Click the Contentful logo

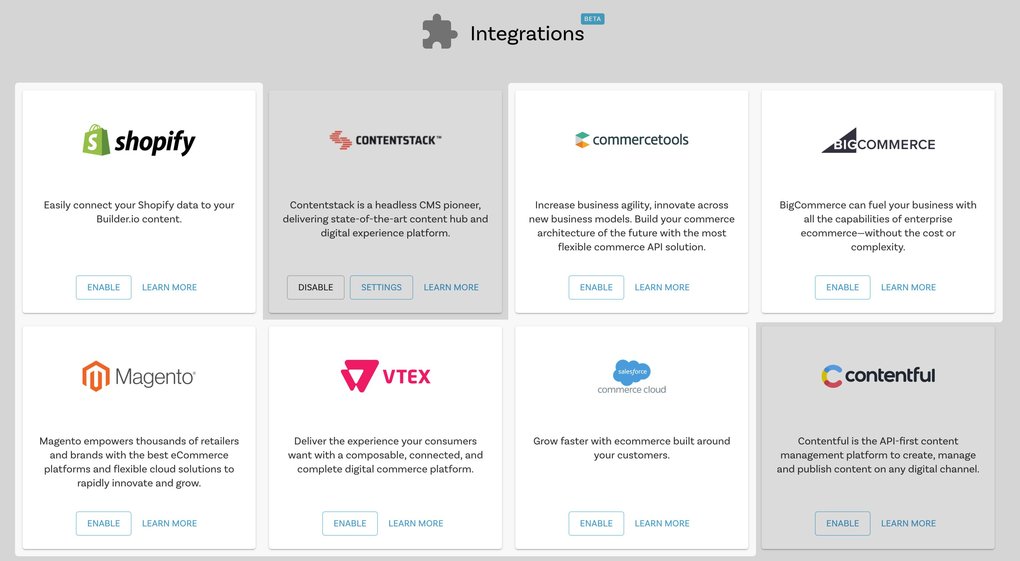(878, 376)
